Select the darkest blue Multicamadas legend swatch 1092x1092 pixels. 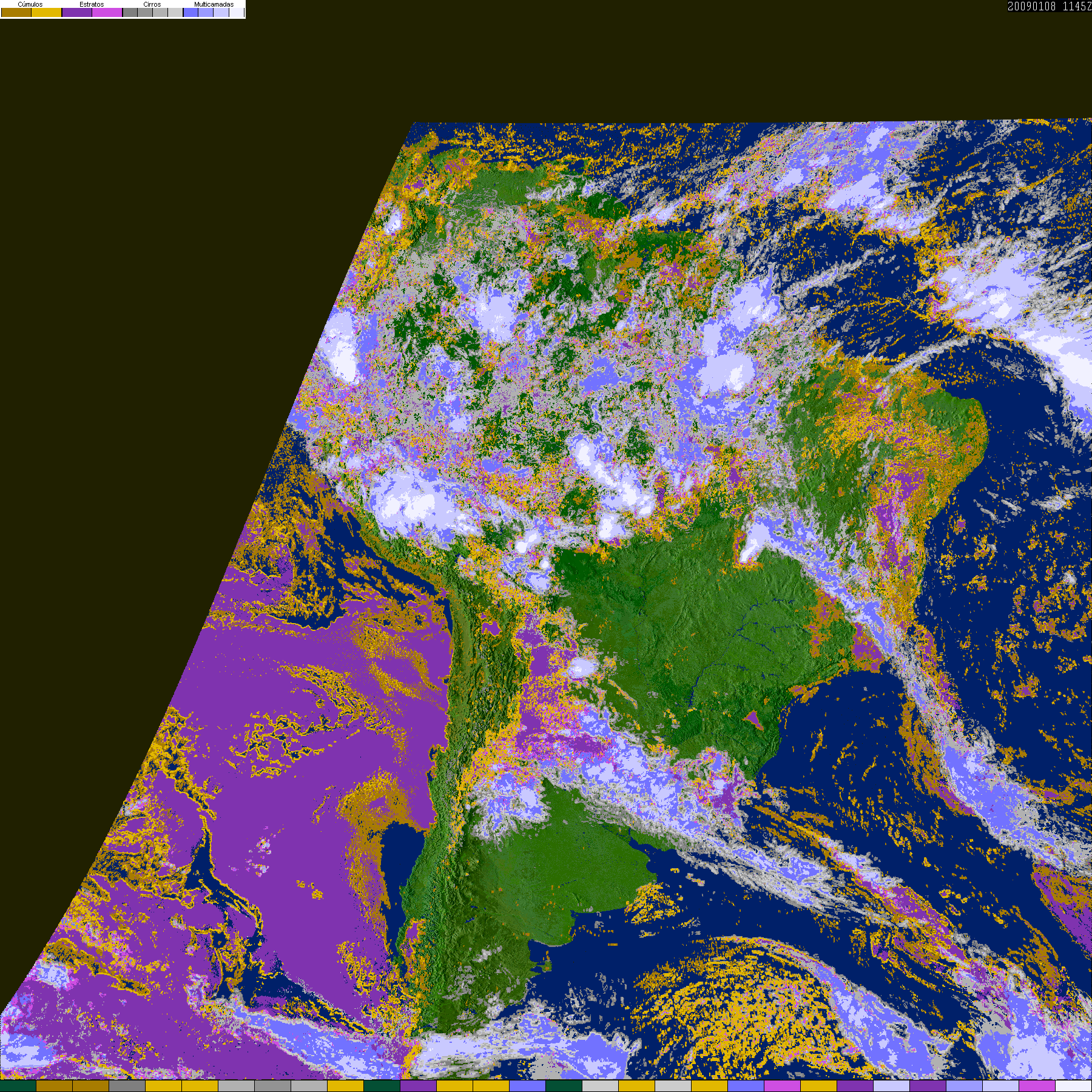point(190,12)
